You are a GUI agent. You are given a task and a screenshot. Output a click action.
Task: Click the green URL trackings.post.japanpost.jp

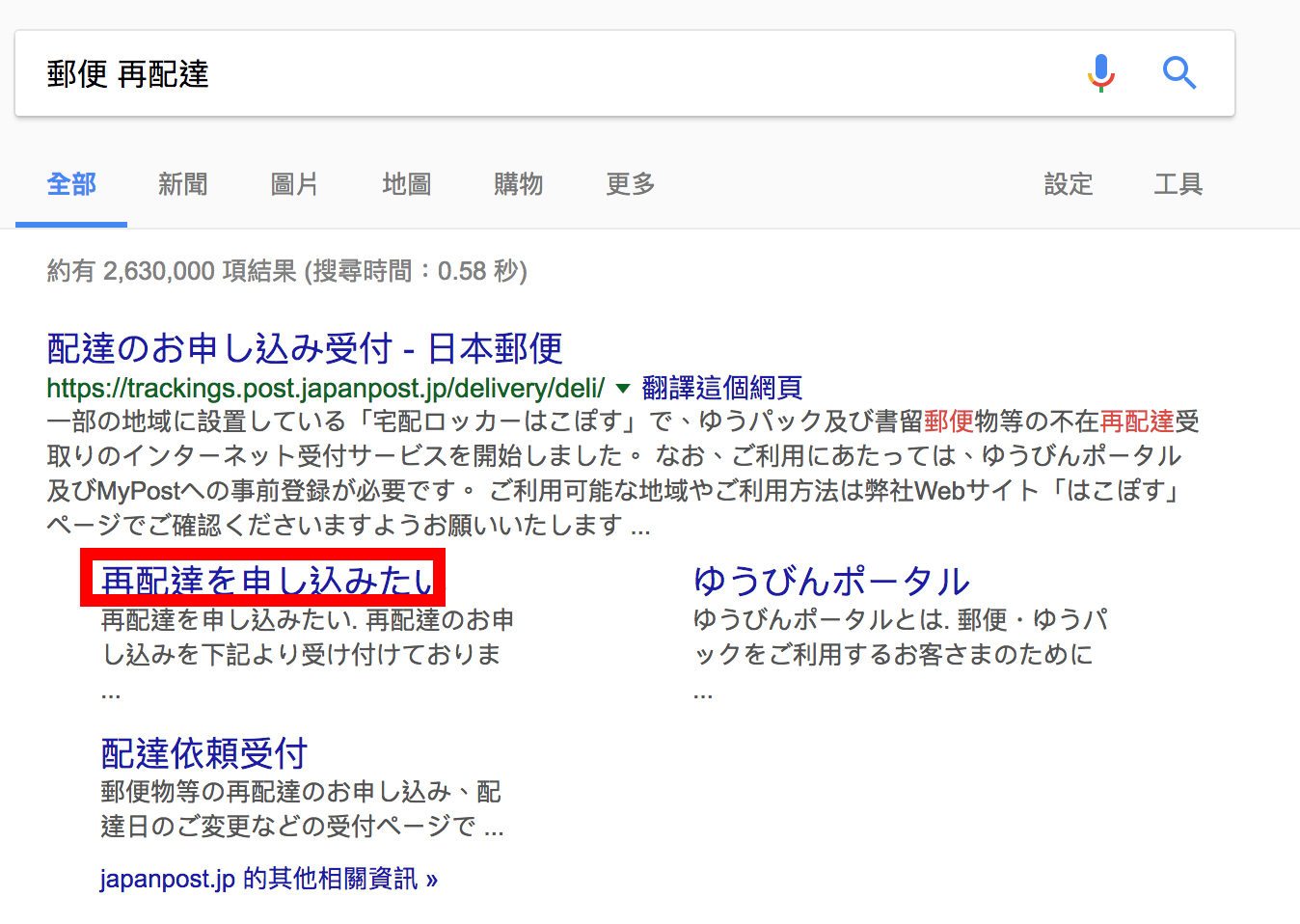click(326, 389)
